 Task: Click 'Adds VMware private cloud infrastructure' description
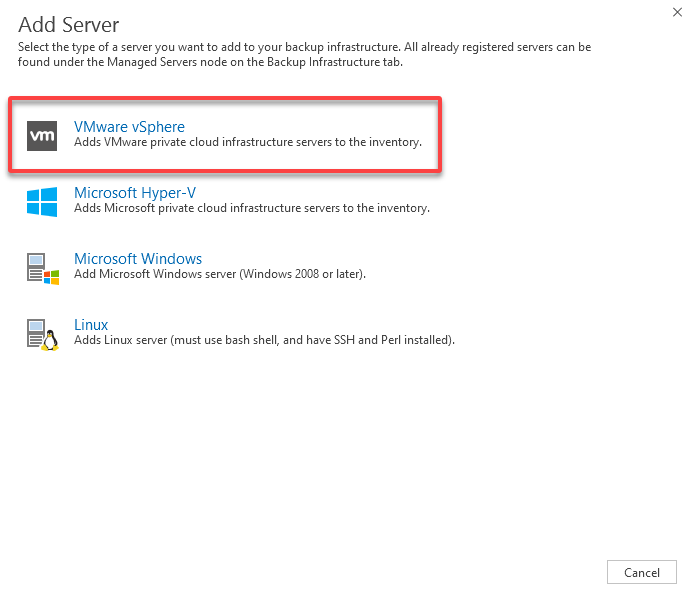(x=248, y=142)
